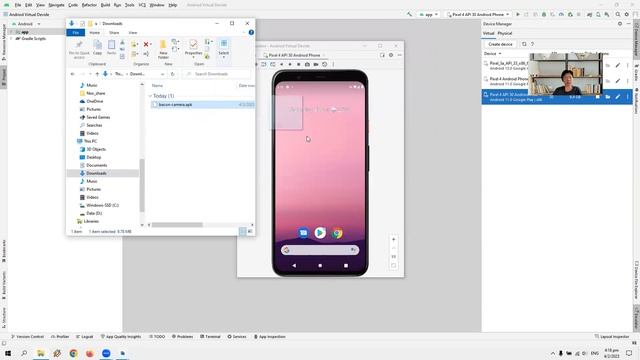Refresh device list icon next to Create device
Screen dimensions: 640x360
(x=524, y=44)
